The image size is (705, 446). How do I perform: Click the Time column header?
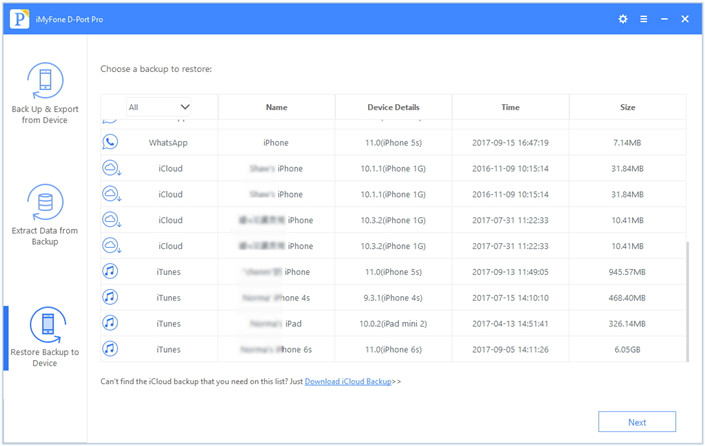click(x=510, y=107)
